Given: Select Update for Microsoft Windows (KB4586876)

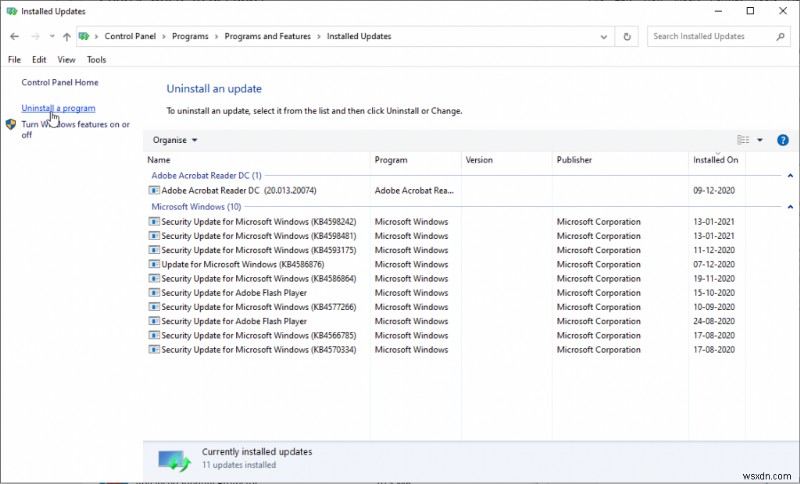Looking at the screenshot, I should click(x=243, y=265).
